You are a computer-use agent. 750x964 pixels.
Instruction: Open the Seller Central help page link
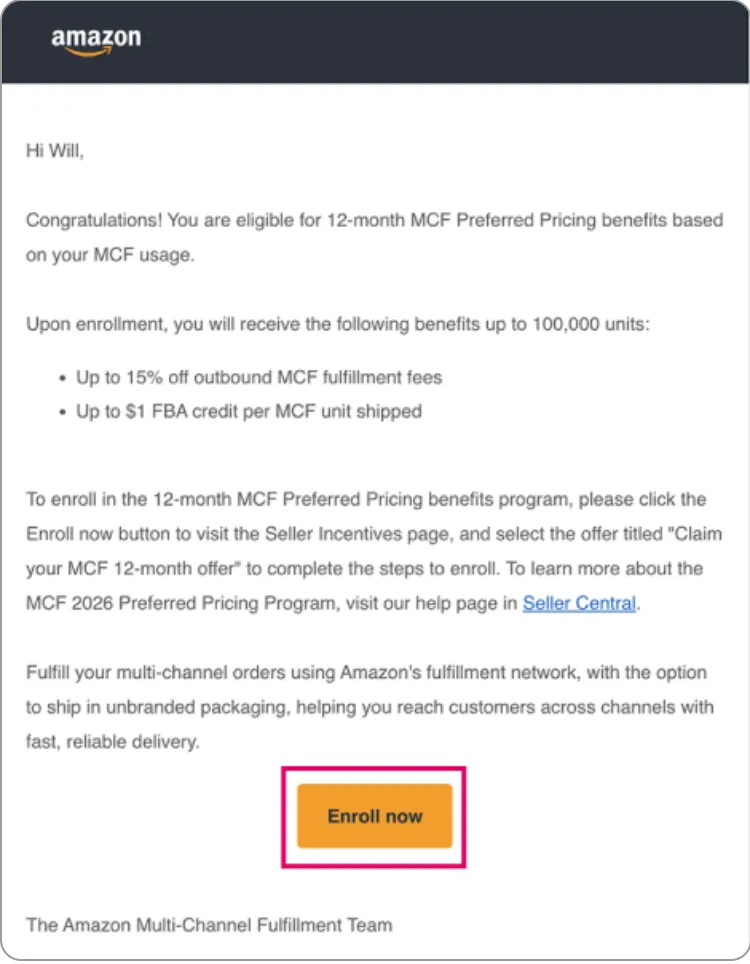tap(579, 603)
